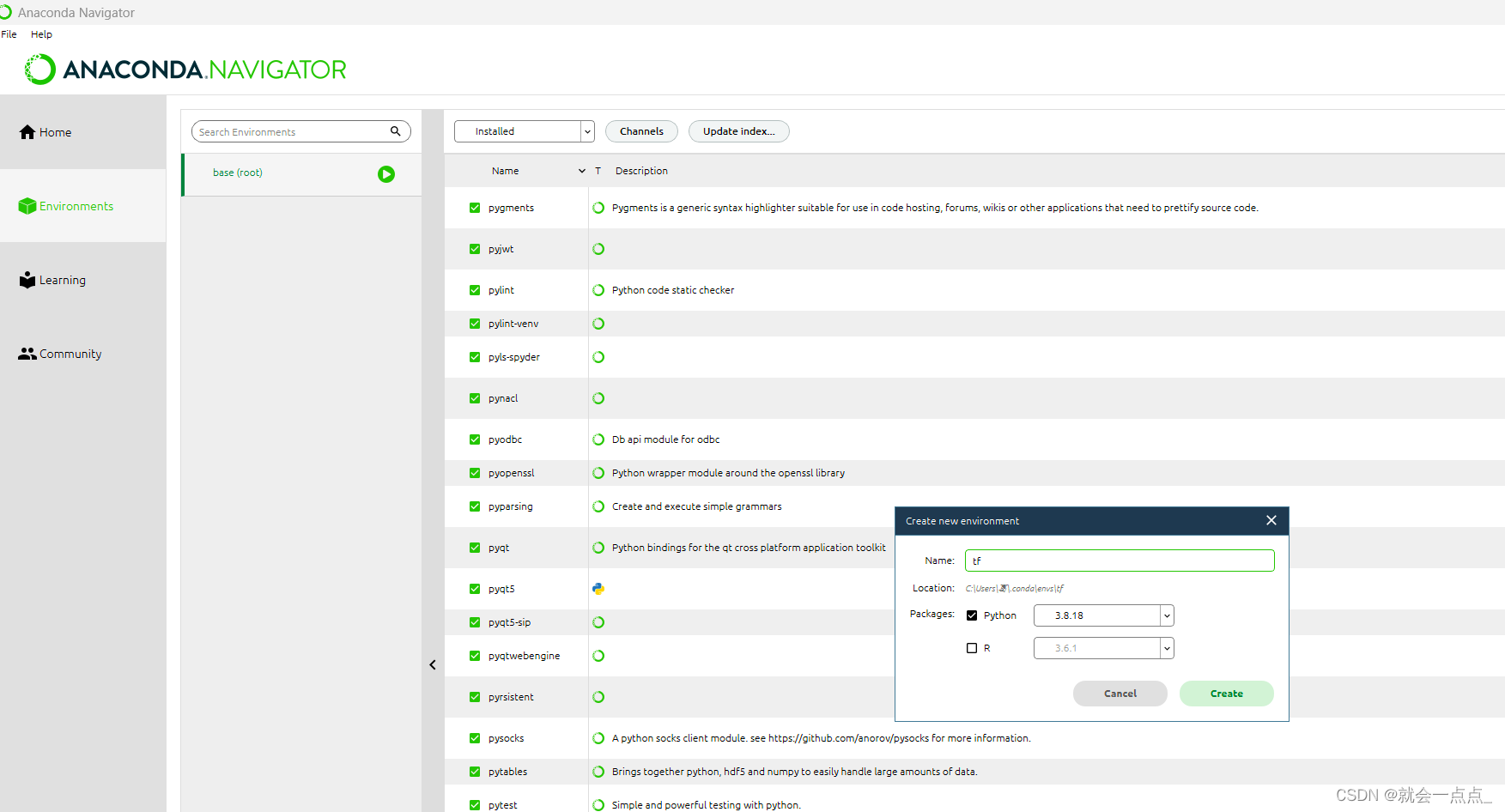Click the conda type icon for pytest
This screenshot has height=812, width=1505.
pos(598,805)
